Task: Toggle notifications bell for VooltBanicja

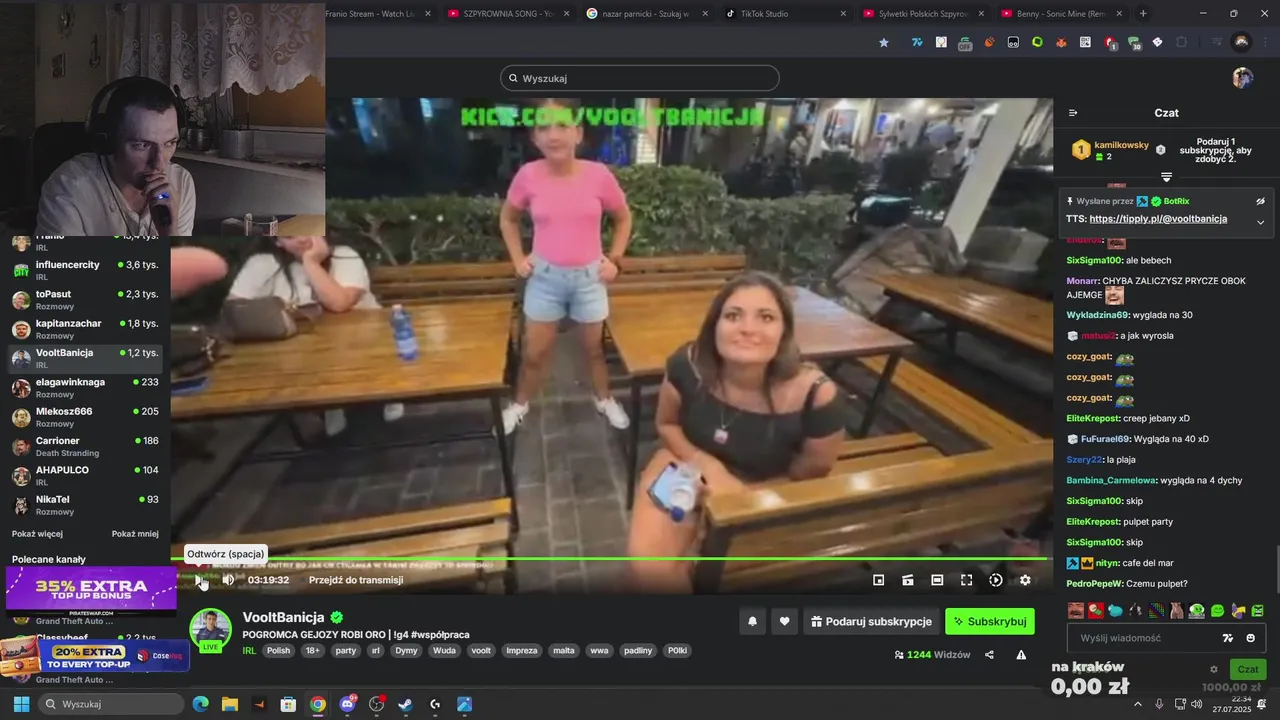Action: [x=753, y=621]
